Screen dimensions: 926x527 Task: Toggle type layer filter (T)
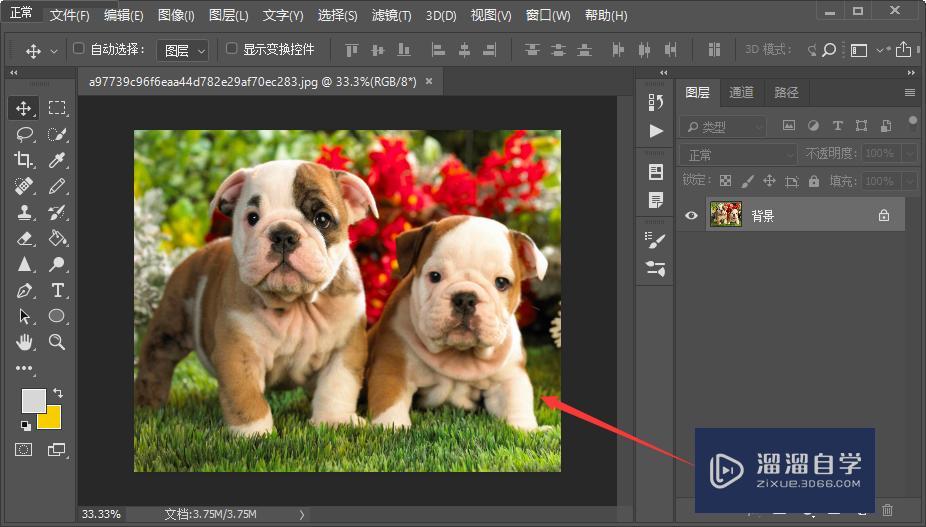point(837,125)
